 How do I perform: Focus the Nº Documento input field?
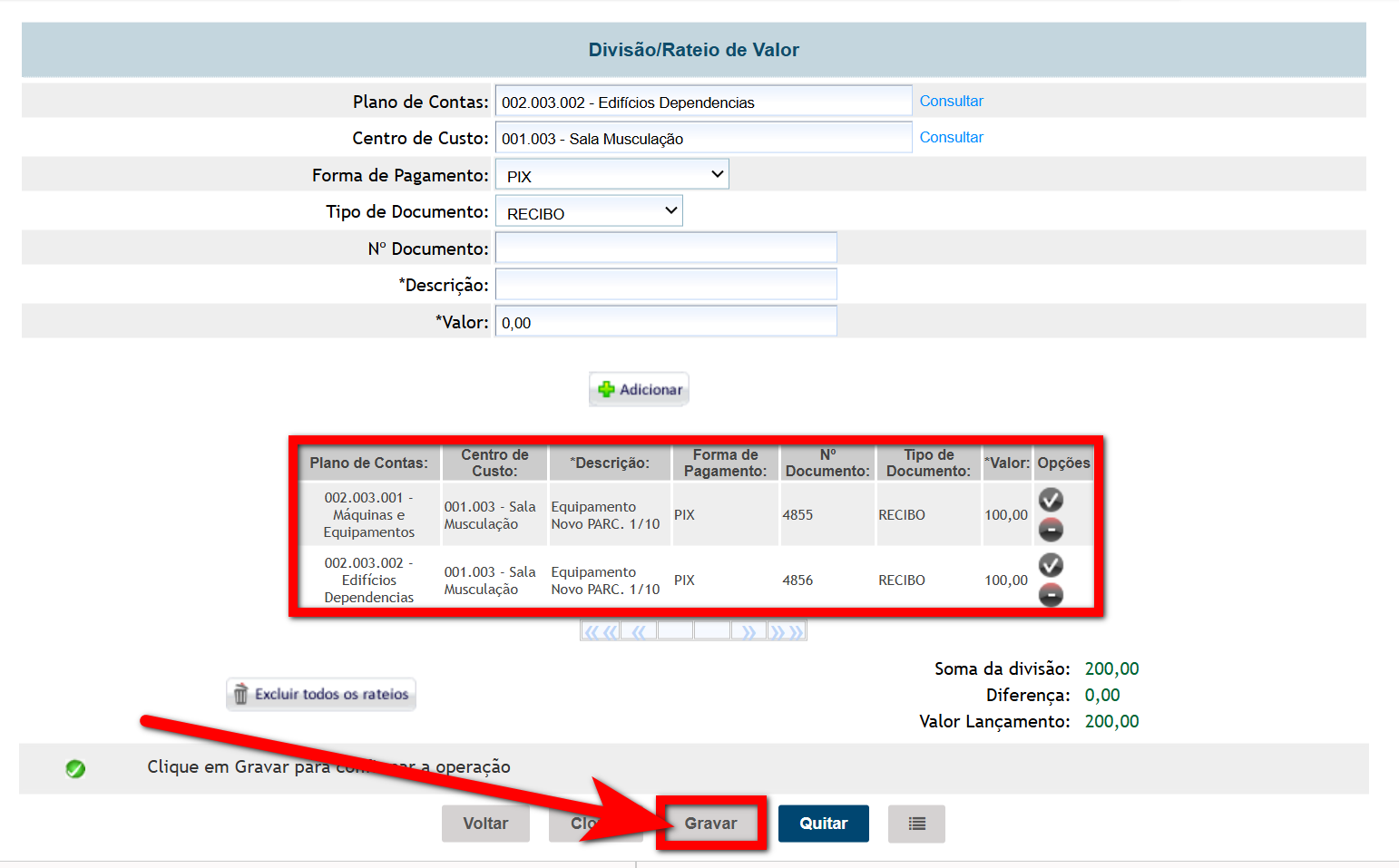click(665, 249)
